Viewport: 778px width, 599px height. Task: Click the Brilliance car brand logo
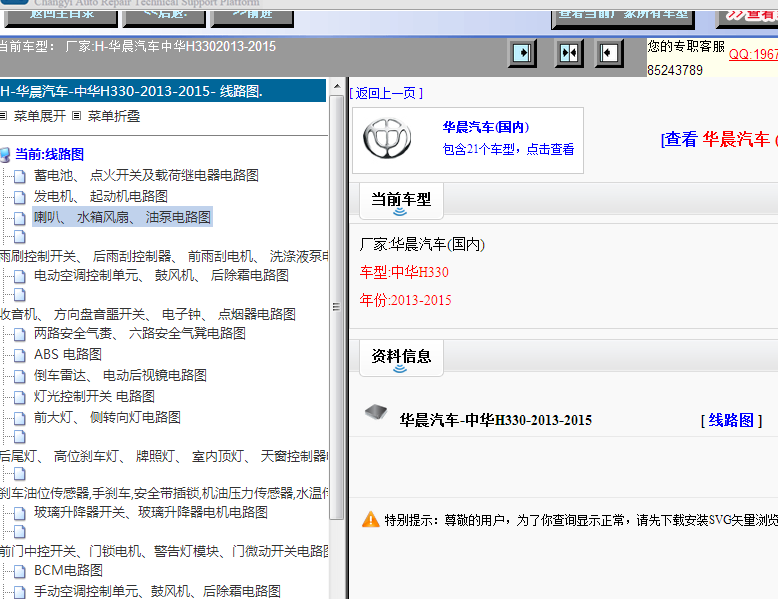click(x=387, y=138)
